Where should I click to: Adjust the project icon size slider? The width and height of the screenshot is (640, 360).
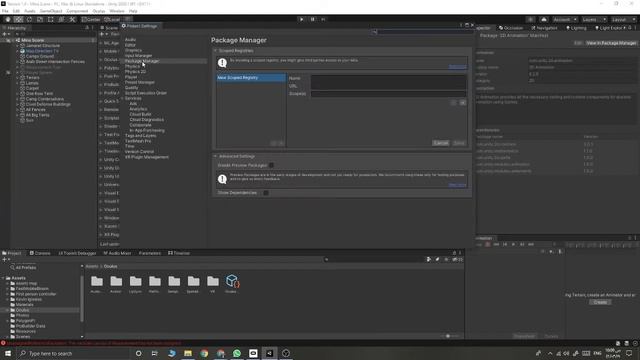pos(449,336)
